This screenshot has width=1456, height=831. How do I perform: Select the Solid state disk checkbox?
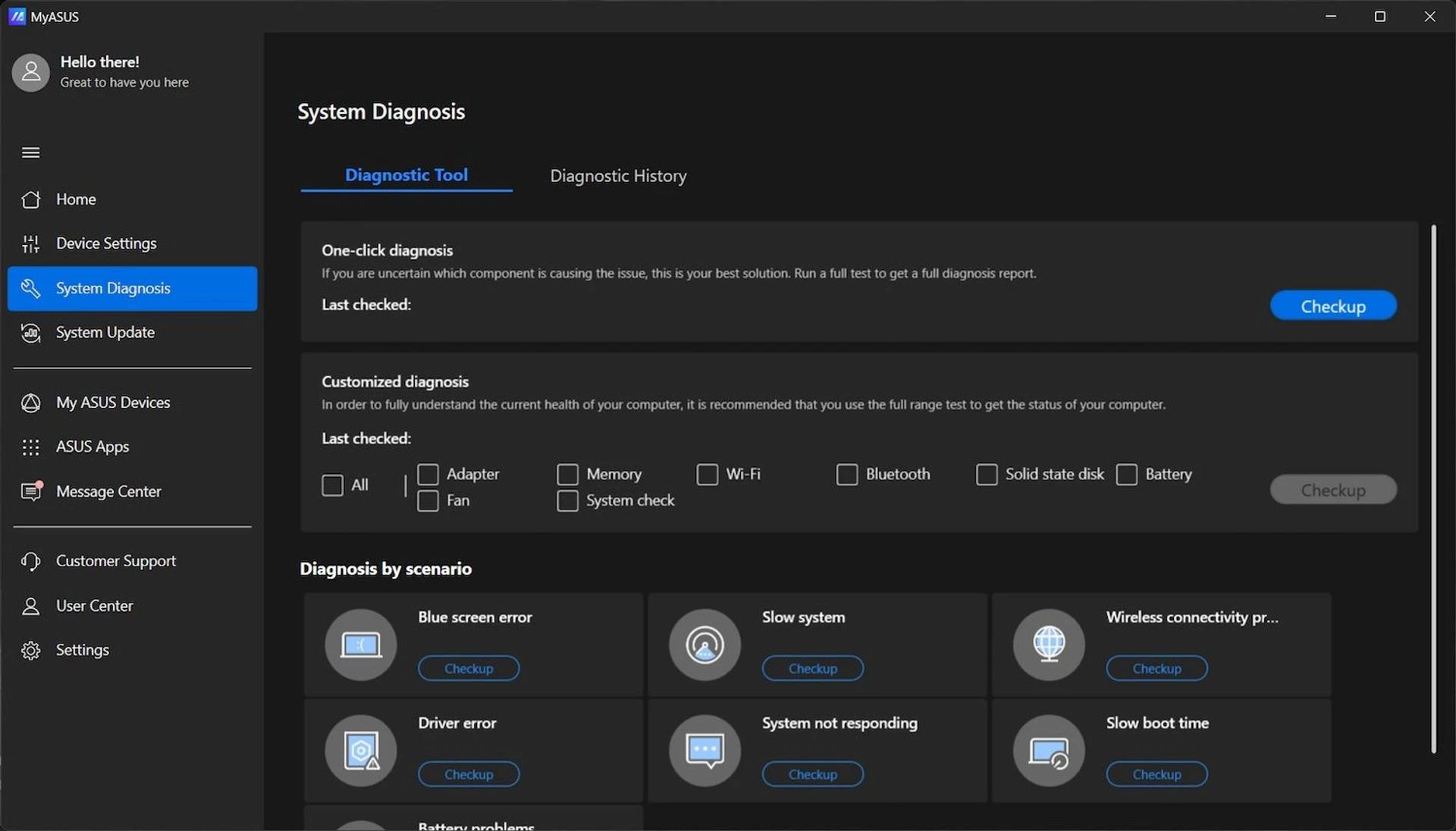(x=986, y=475)
